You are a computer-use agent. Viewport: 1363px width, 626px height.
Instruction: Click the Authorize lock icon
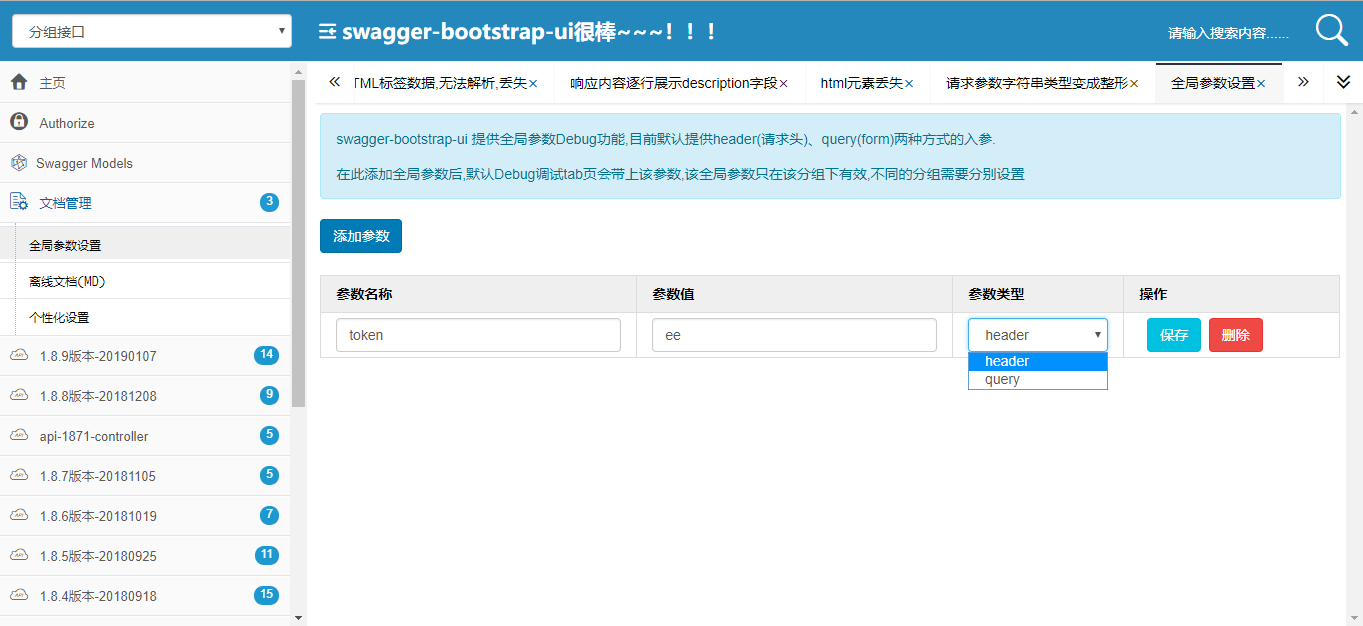[x=18, y=122]
